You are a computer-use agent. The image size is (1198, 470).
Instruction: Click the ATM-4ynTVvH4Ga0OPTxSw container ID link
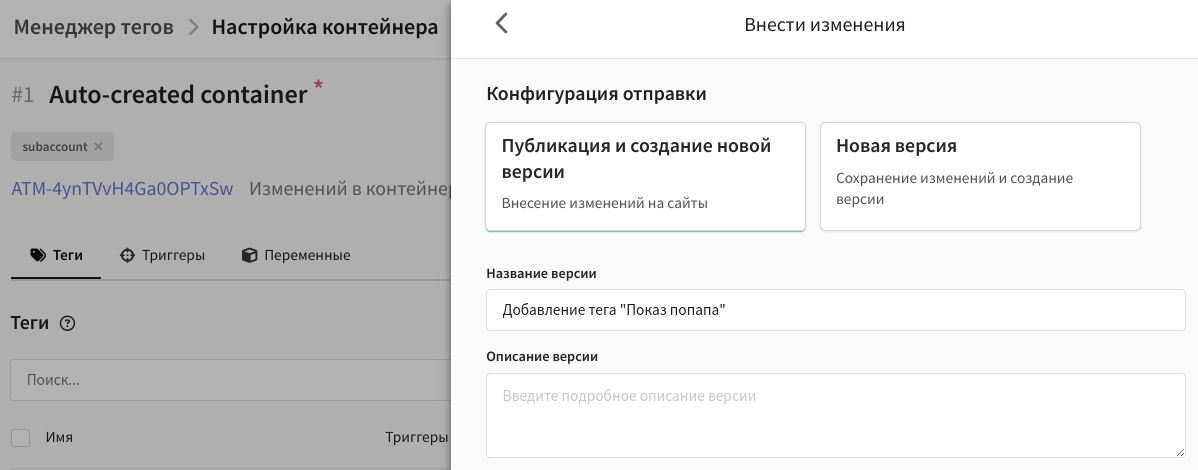tap(122, 189)
